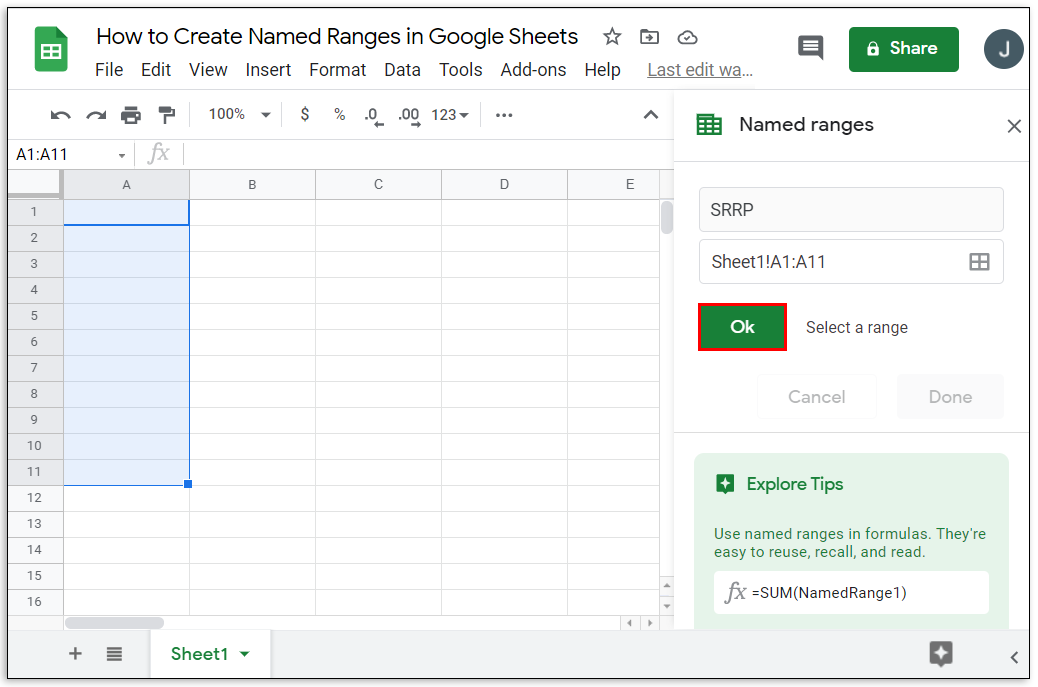The height and width of the screenshot is (687, 1038).
Task: Click the select data range grid icon
Action: pos(979,262)
